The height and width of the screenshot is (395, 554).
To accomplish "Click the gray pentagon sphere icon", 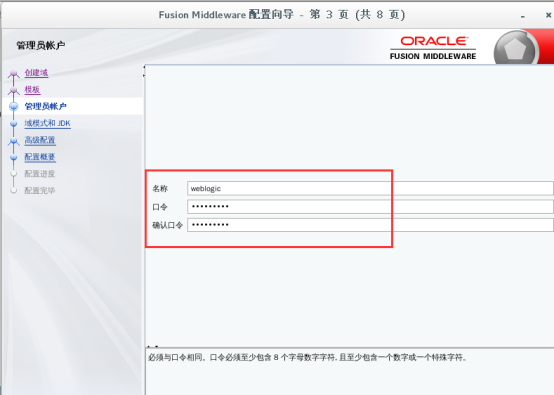I will click(x=515, y=48).
